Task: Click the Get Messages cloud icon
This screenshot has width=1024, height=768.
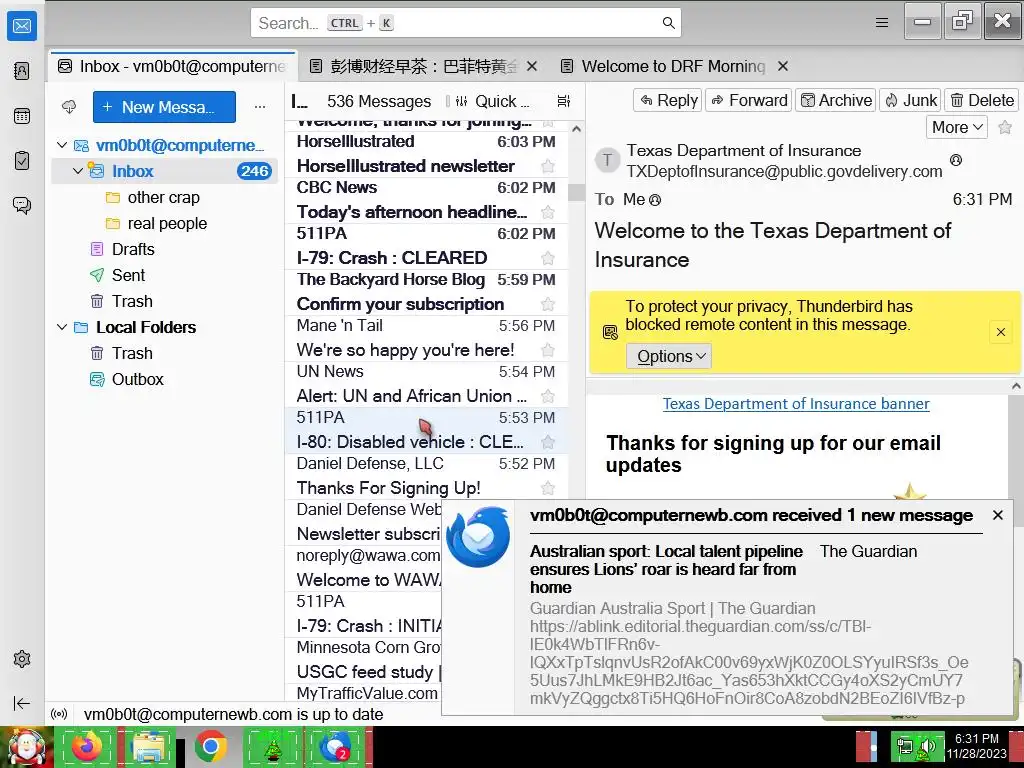Action: (69, 106)
